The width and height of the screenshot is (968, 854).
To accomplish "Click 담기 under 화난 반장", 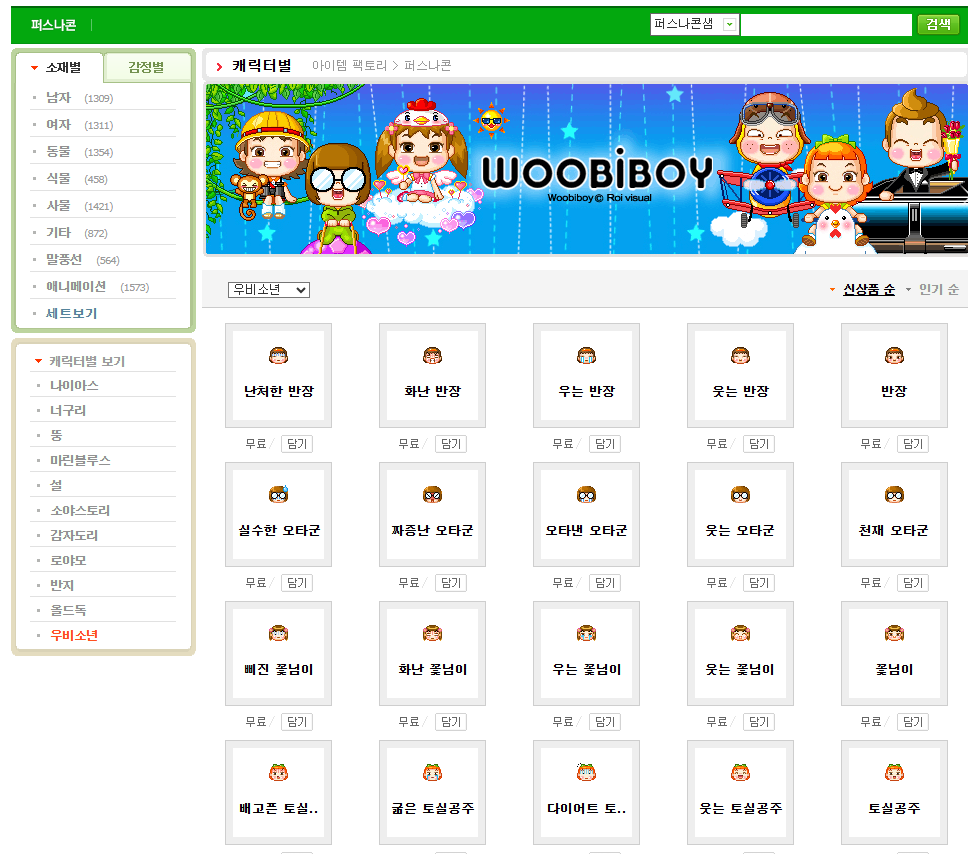I will (451, 443).
